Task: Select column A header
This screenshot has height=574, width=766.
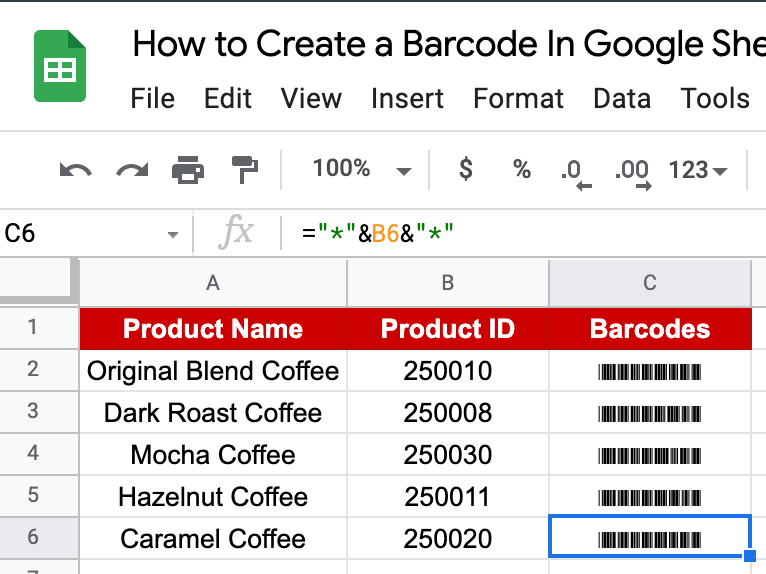Action: click(213, 283)
